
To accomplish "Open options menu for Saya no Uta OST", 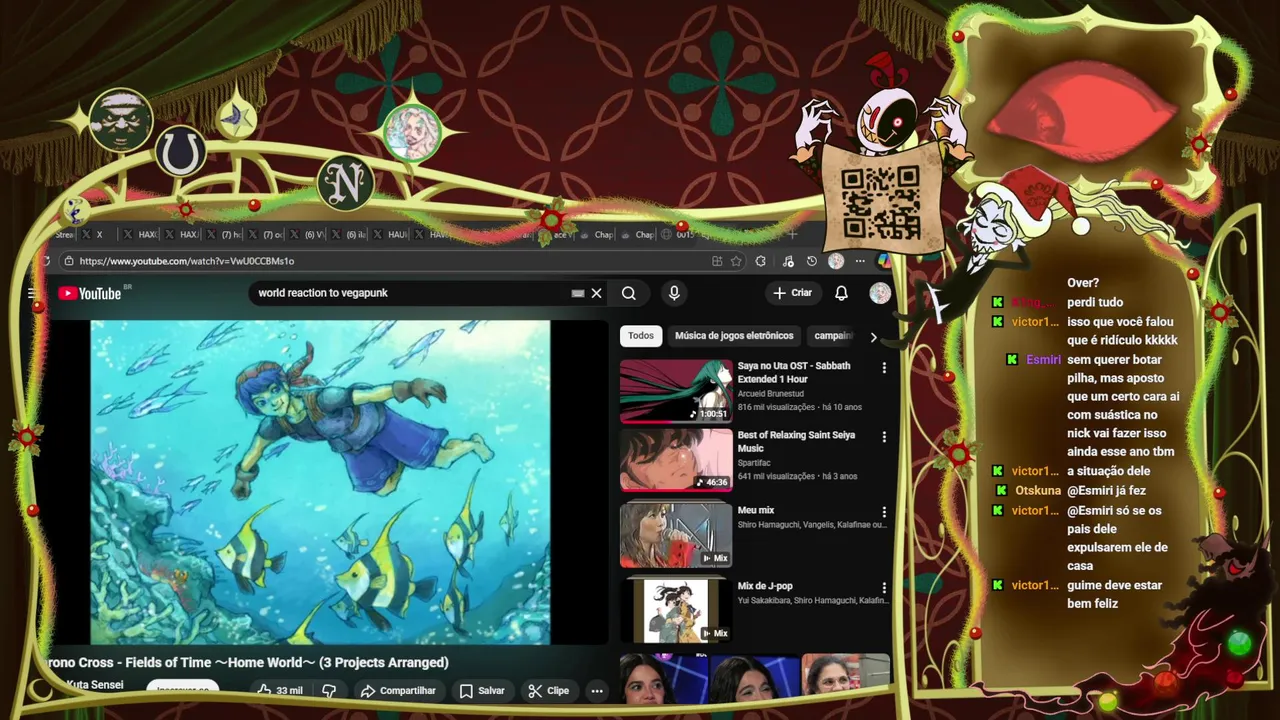I will (884, 368).
